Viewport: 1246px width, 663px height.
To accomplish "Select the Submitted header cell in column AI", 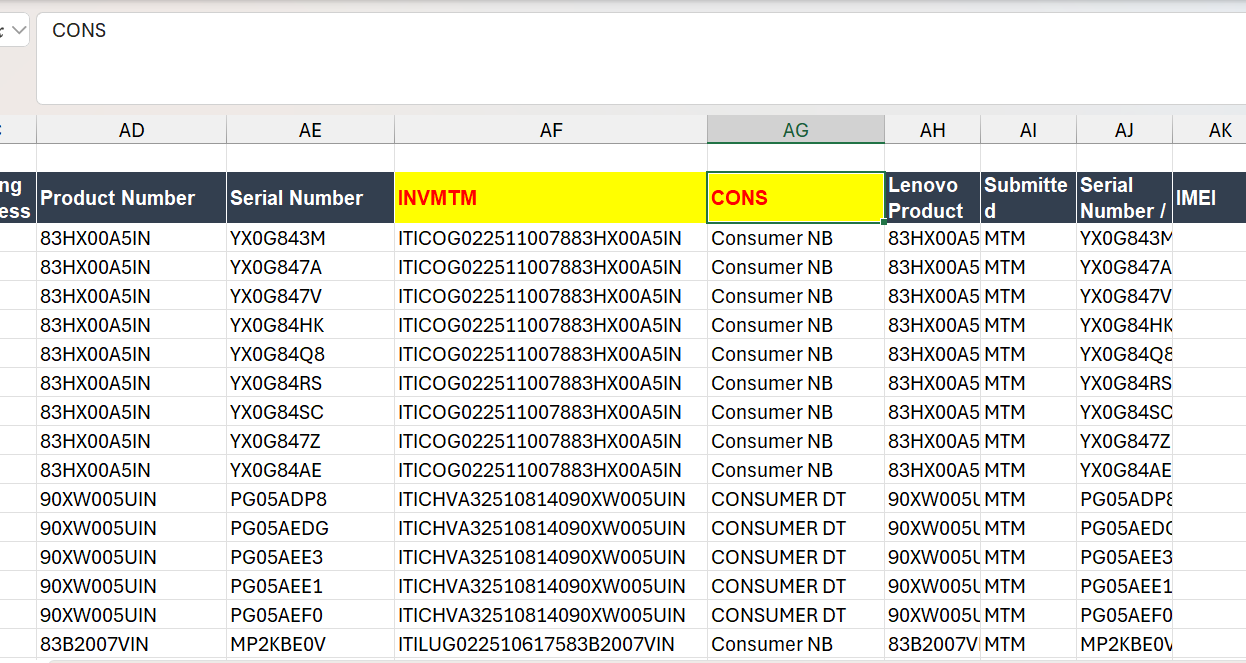I will coord(1028,198).
